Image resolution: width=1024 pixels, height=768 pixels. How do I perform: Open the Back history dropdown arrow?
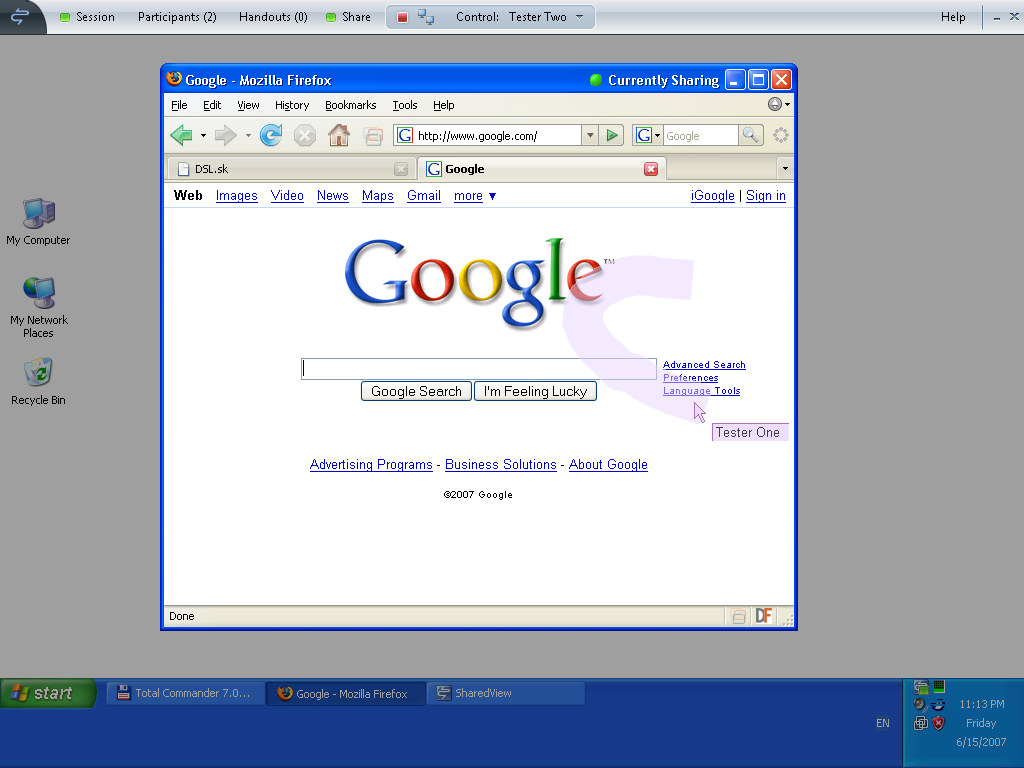pyautogui.click(x=203, y=136)
